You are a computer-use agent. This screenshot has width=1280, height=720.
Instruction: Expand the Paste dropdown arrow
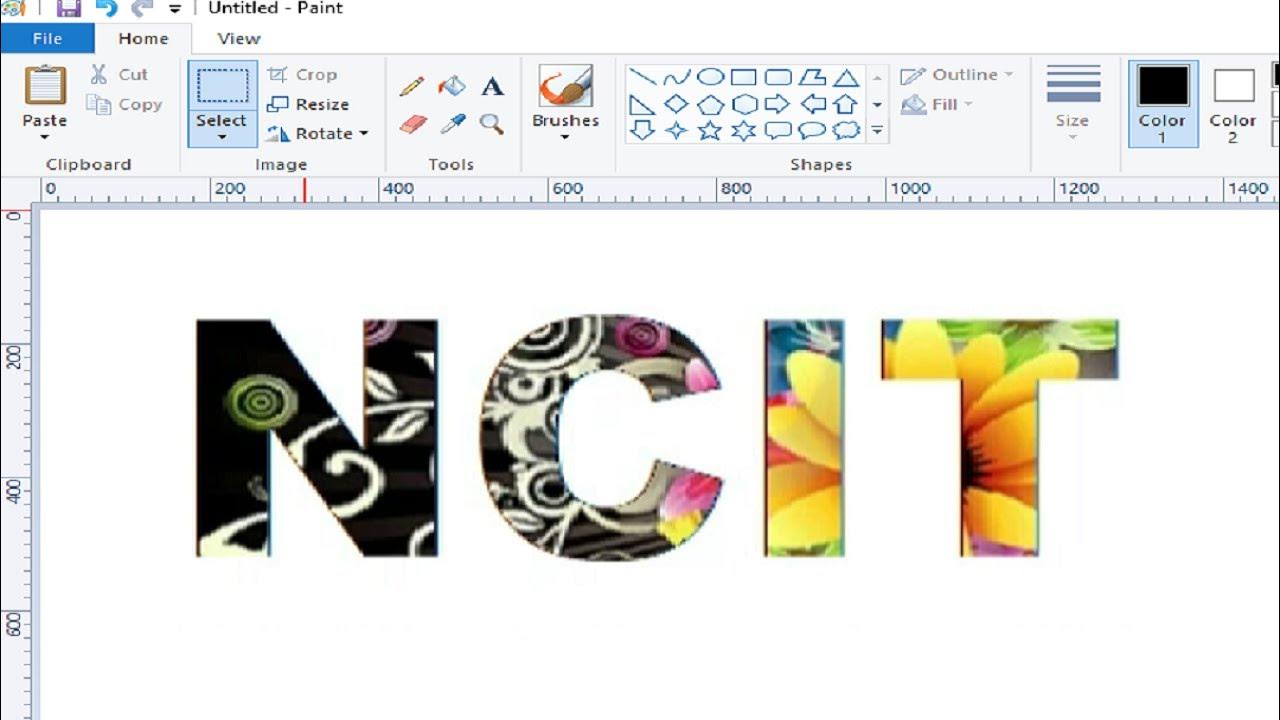pos(45,137)
